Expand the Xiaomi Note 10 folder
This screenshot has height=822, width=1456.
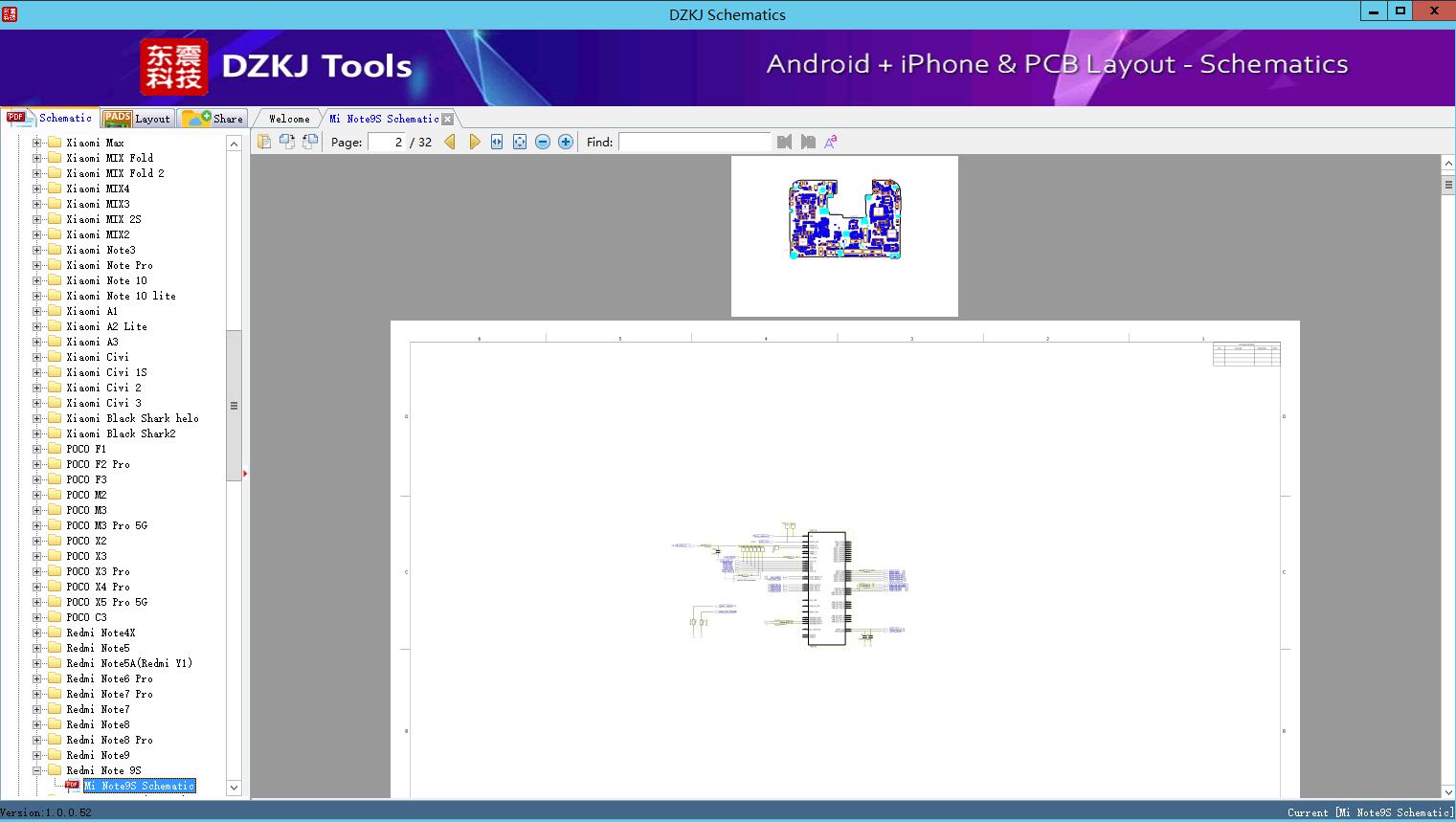click(37, 280)
